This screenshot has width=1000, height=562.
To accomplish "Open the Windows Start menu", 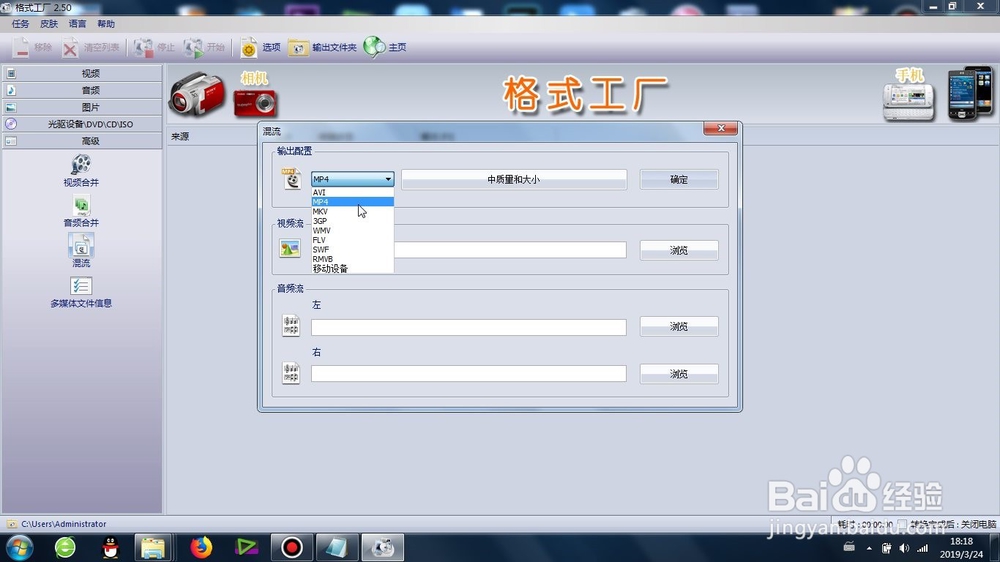I will (19, 547).
